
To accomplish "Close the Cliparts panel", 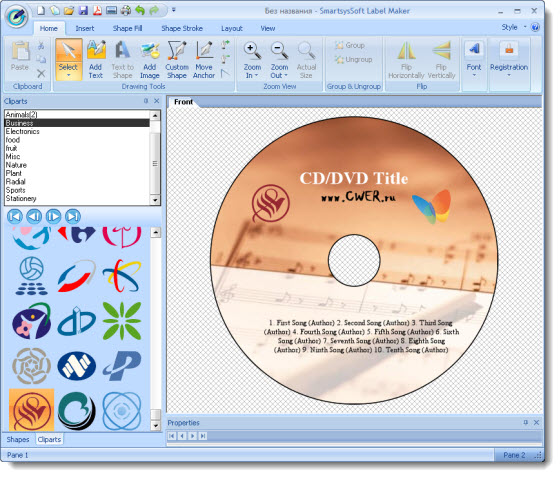I will [x=156, y=101].
